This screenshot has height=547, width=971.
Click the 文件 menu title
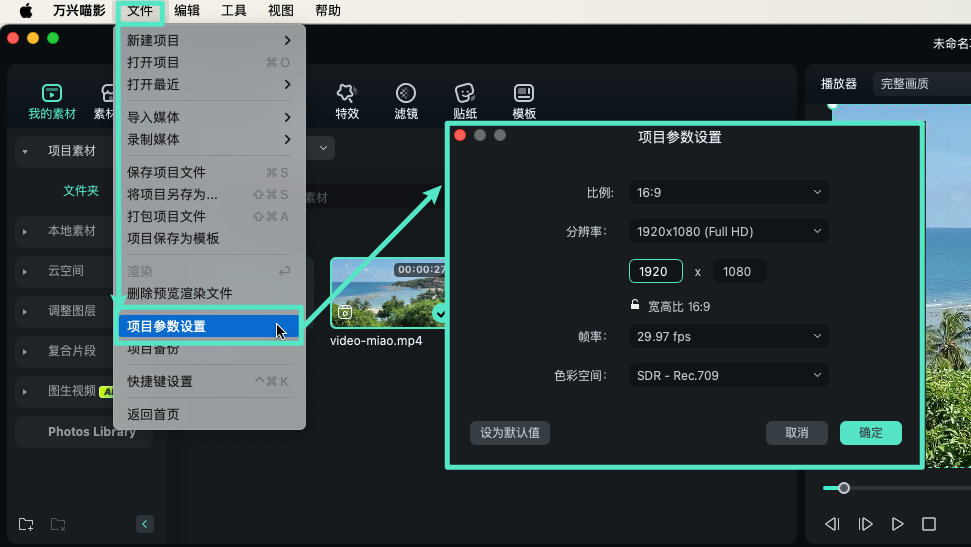(139, 11)
